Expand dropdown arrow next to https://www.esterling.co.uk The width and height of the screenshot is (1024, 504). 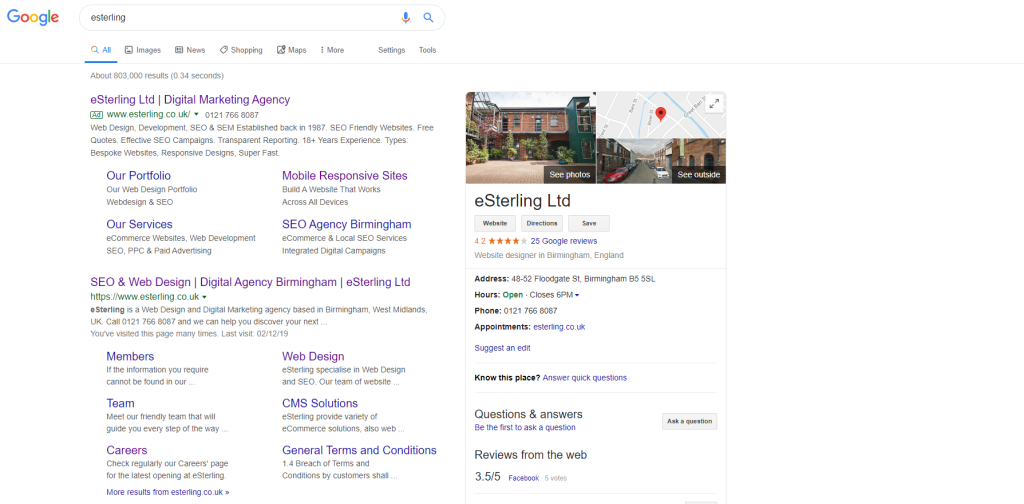(204, 297)
